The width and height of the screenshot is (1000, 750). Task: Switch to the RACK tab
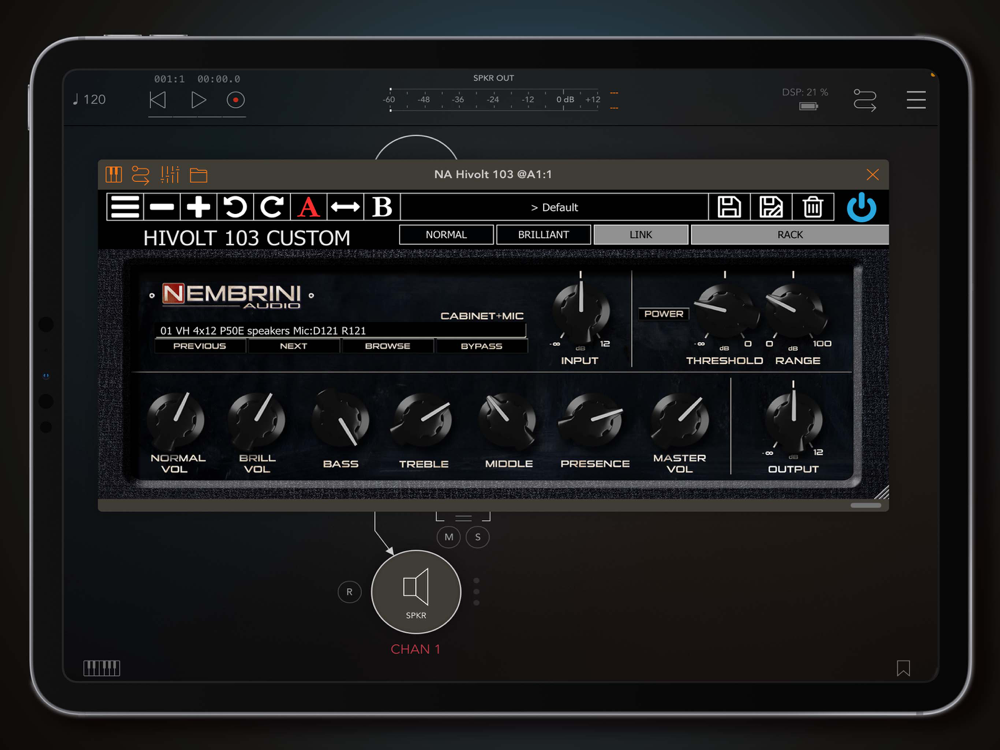click(790, 235)
